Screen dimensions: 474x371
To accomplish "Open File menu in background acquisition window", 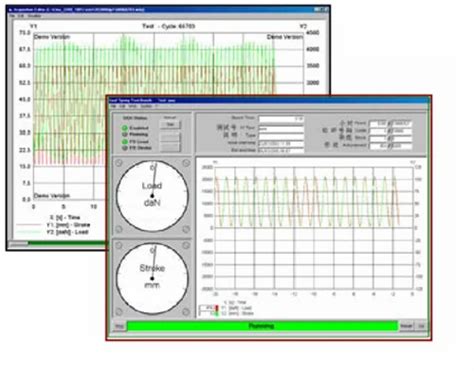I will pyautogui.click(x=12, y=16).
